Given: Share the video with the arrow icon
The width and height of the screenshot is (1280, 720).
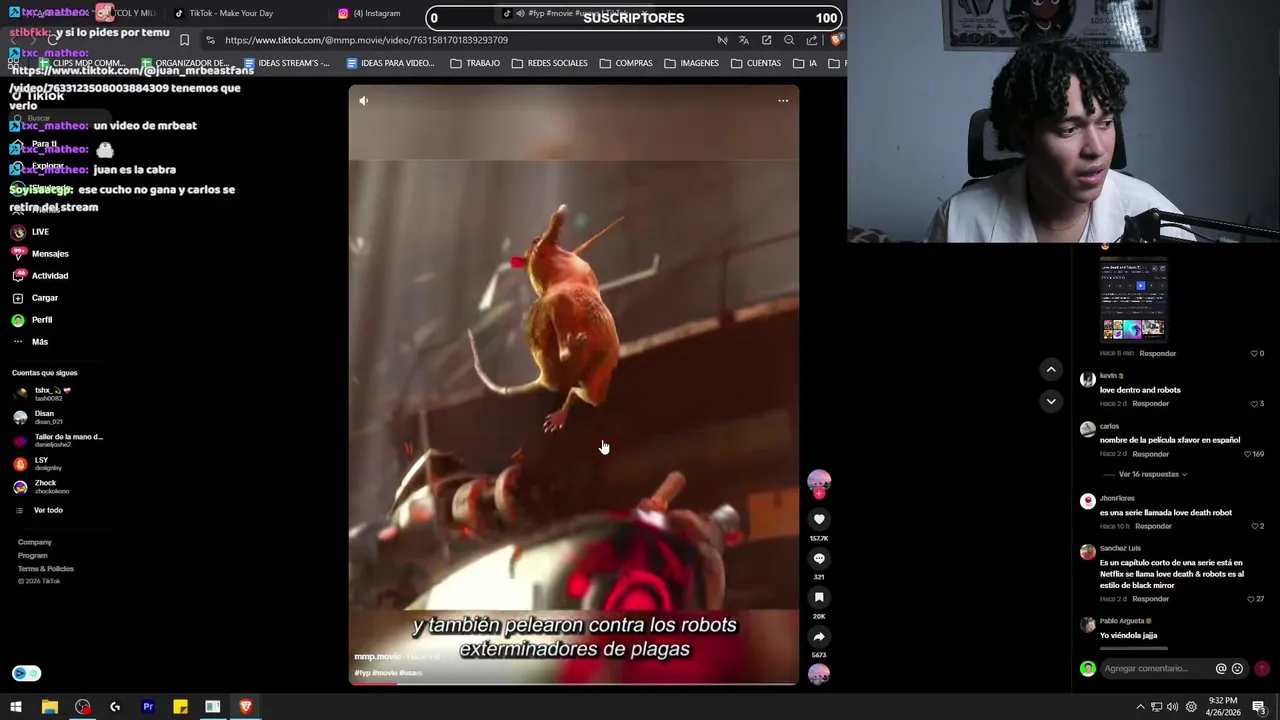Looking at the screenshot, I should pyautogui.click(x=819, y=636).
